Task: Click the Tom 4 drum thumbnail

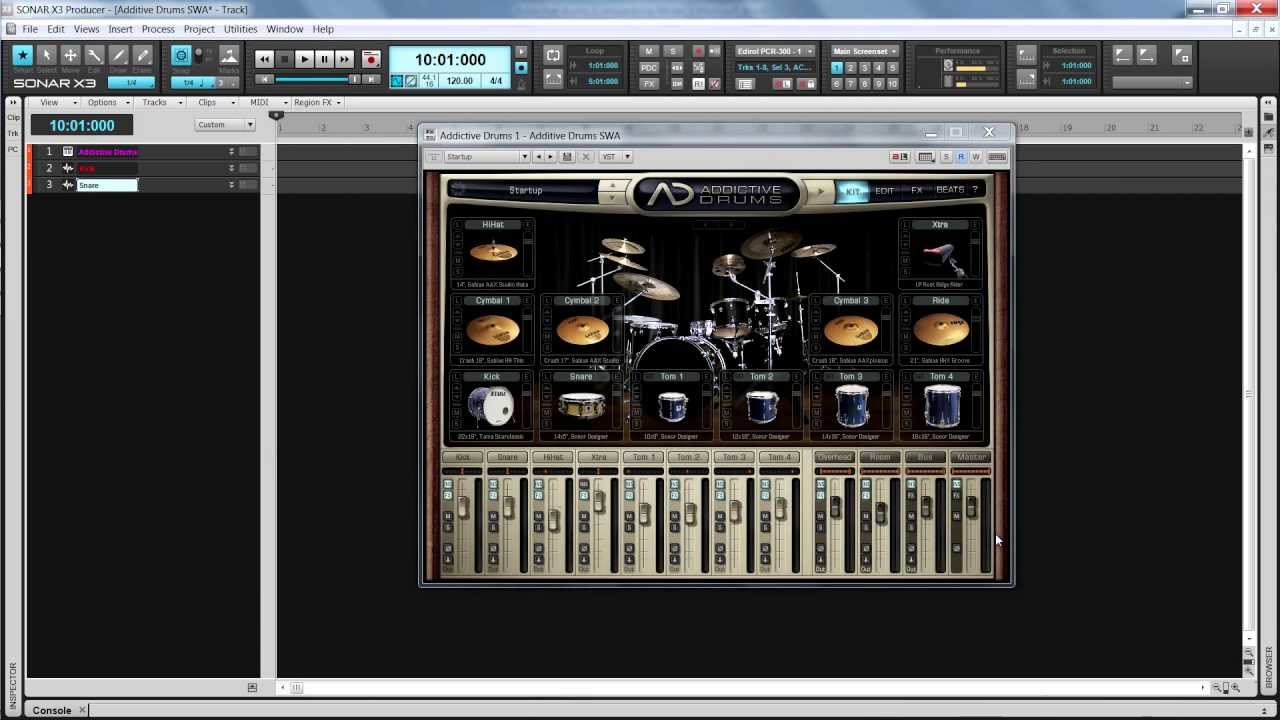Action: tap(941, 408)
